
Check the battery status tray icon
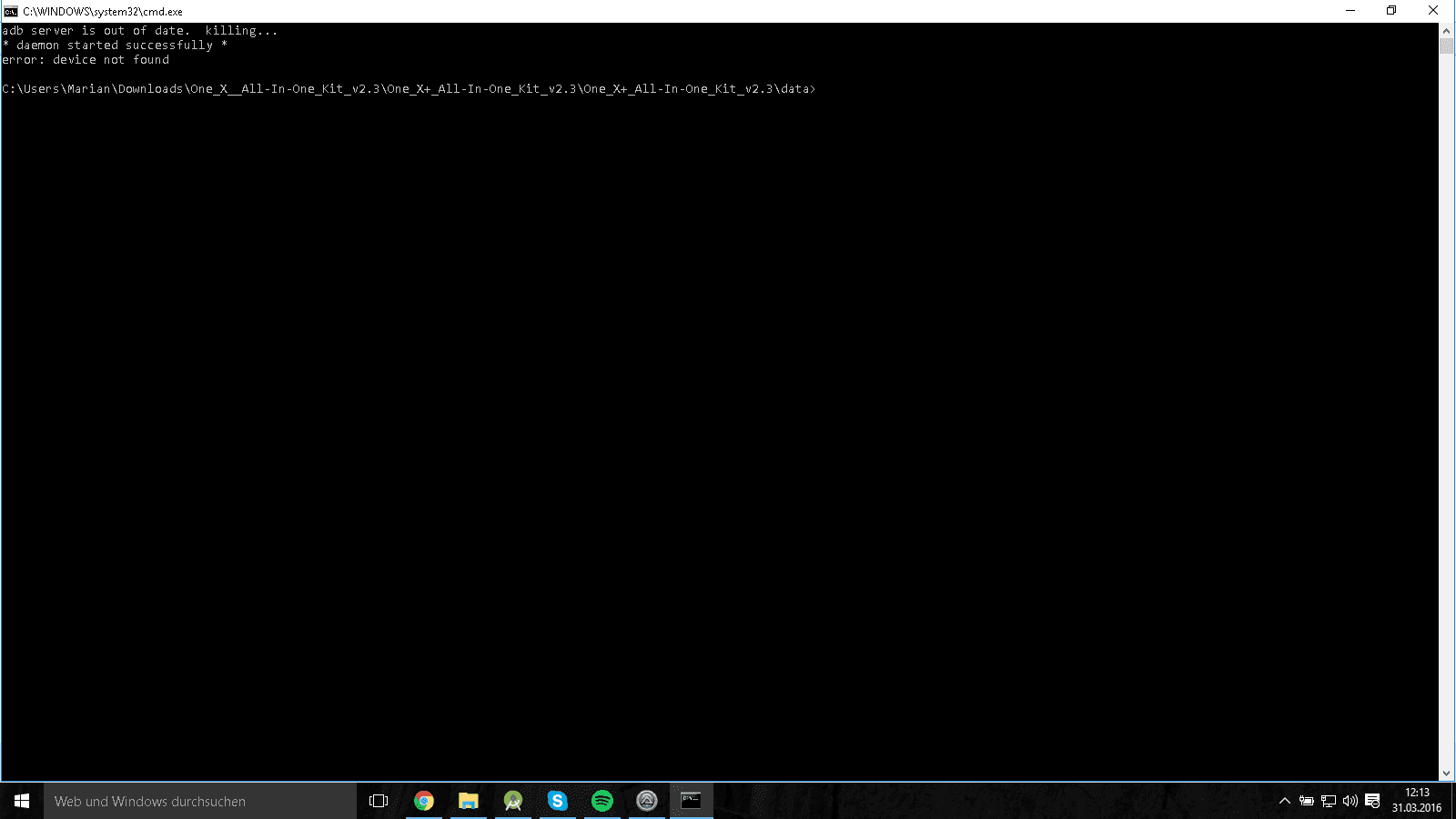click(1307, 801)
